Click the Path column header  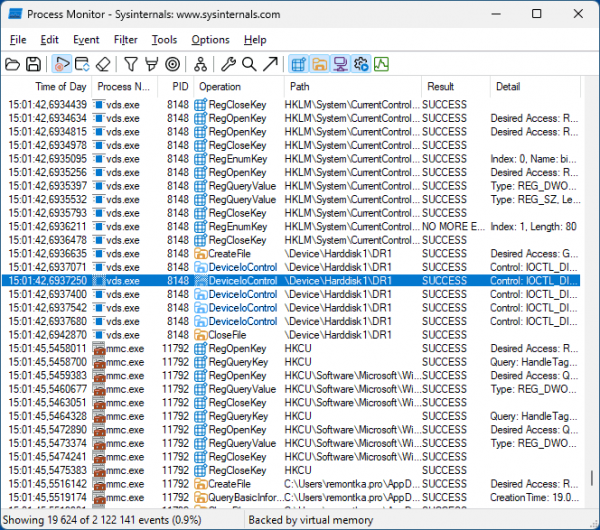coord(352,86)
